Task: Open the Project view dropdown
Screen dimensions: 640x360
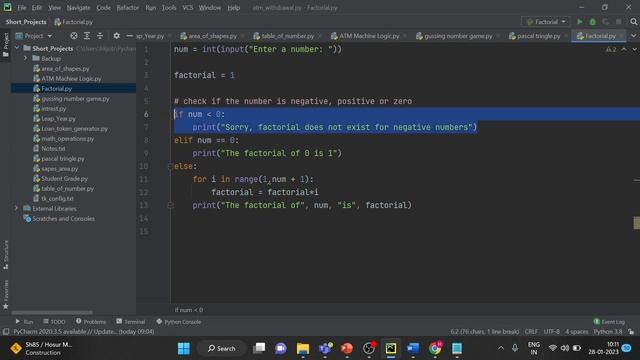Action: pyautogui.click(x=34, y=36)
